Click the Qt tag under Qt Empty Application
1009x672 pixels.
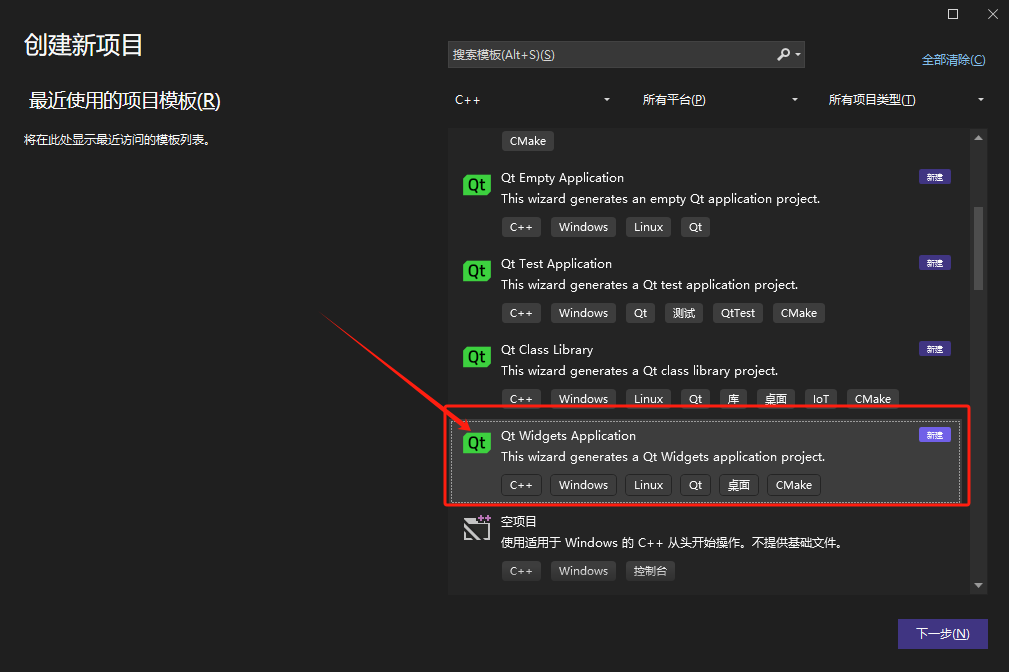tap(696, 227)
